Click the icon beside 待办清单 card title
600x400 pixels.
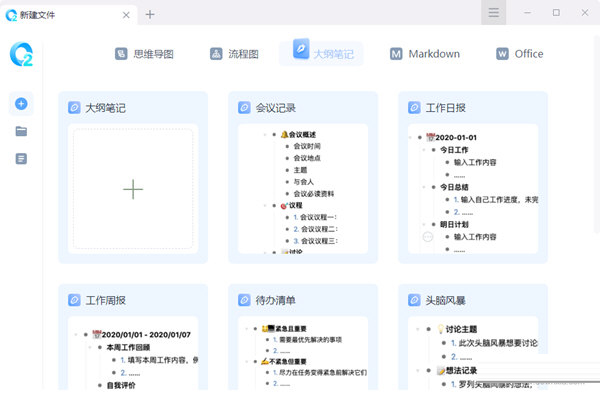pos(244,300)
